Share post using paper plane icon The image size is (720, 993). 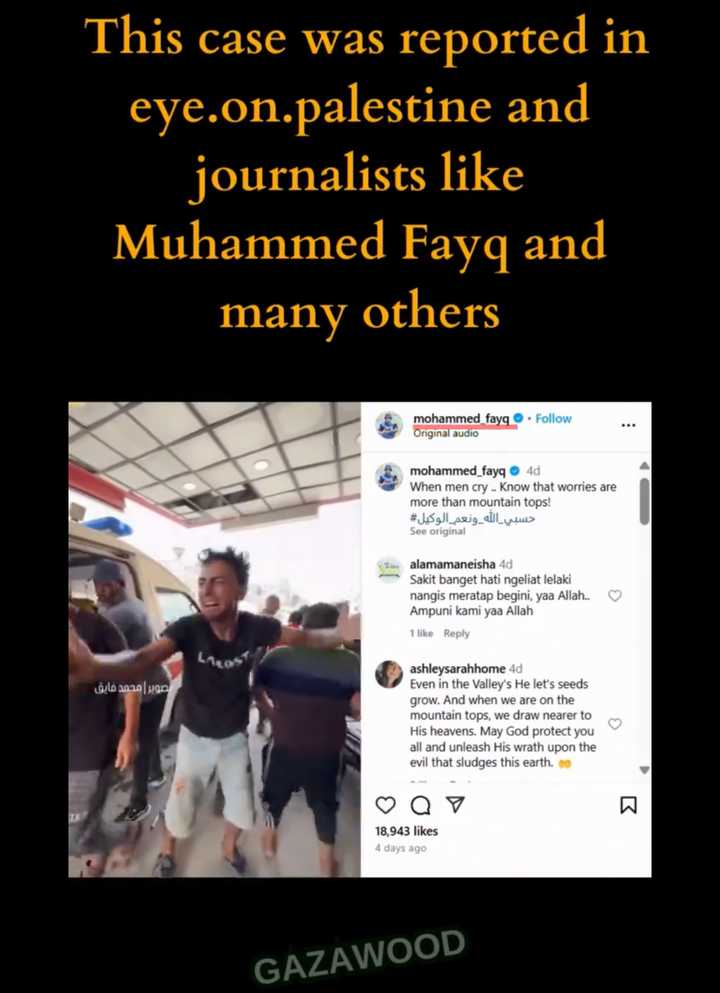[455, 804]
